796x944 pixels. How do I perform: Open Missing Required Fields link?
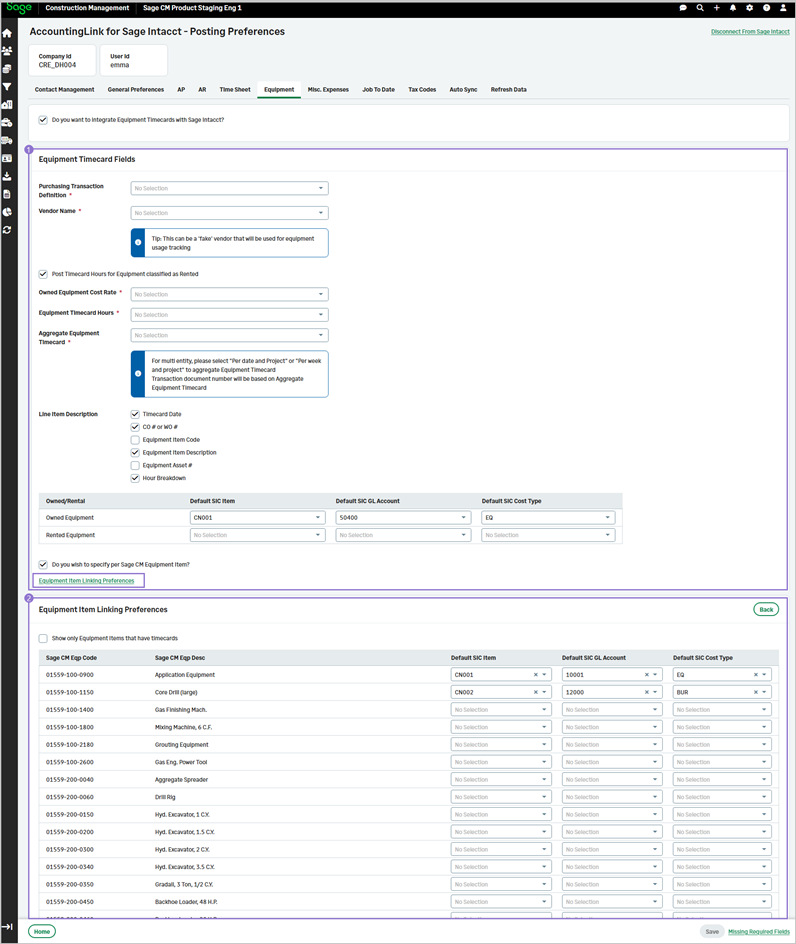click(x=759, y=932)
